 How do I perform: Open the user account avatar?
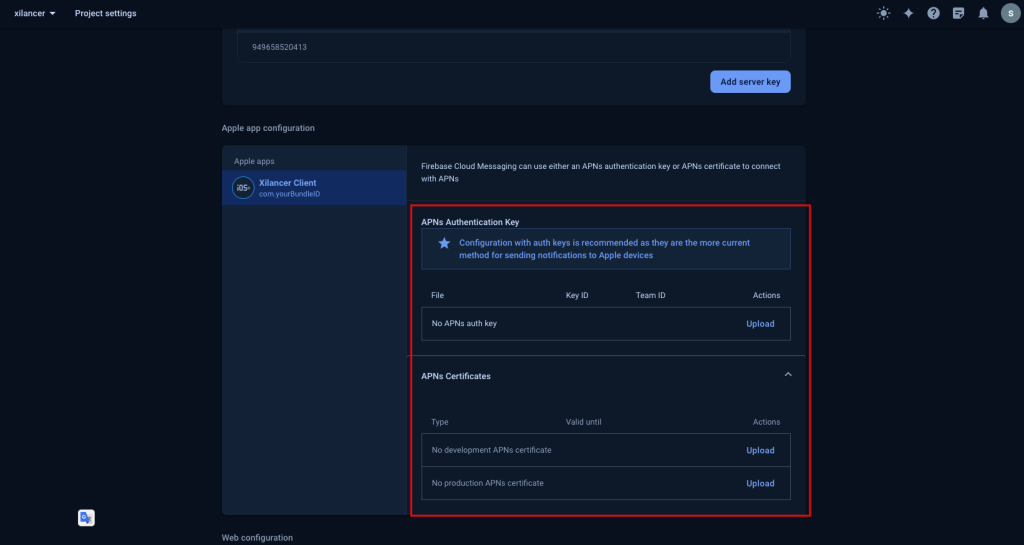point(1010,13)
